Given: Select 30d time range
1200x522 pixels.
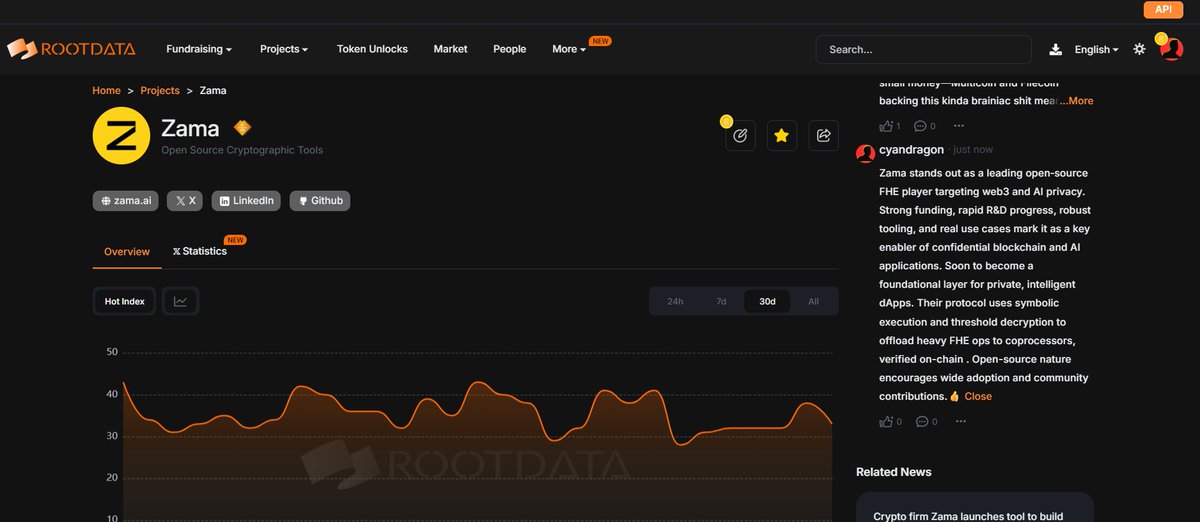Looking at the screenshot, I should tap(767, 301).
